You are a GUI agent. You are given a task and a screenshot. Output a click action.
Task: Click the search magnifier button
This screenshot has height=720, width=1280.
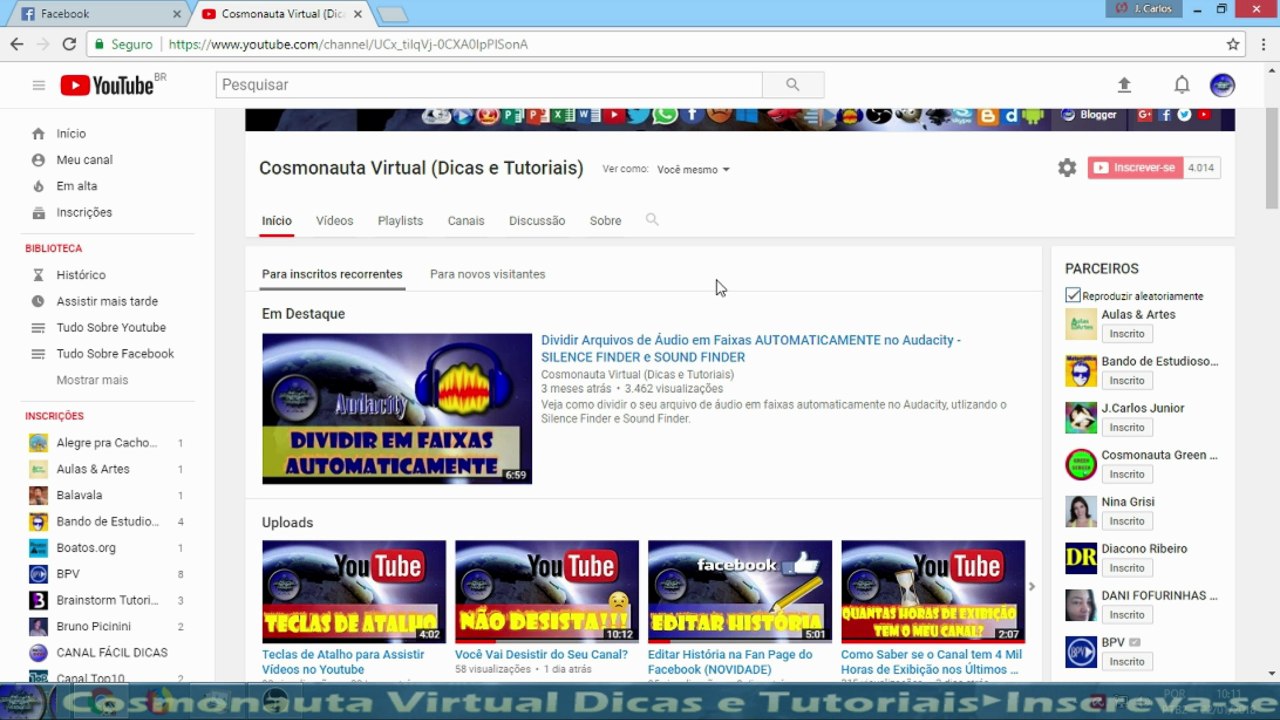click(793, 85)
